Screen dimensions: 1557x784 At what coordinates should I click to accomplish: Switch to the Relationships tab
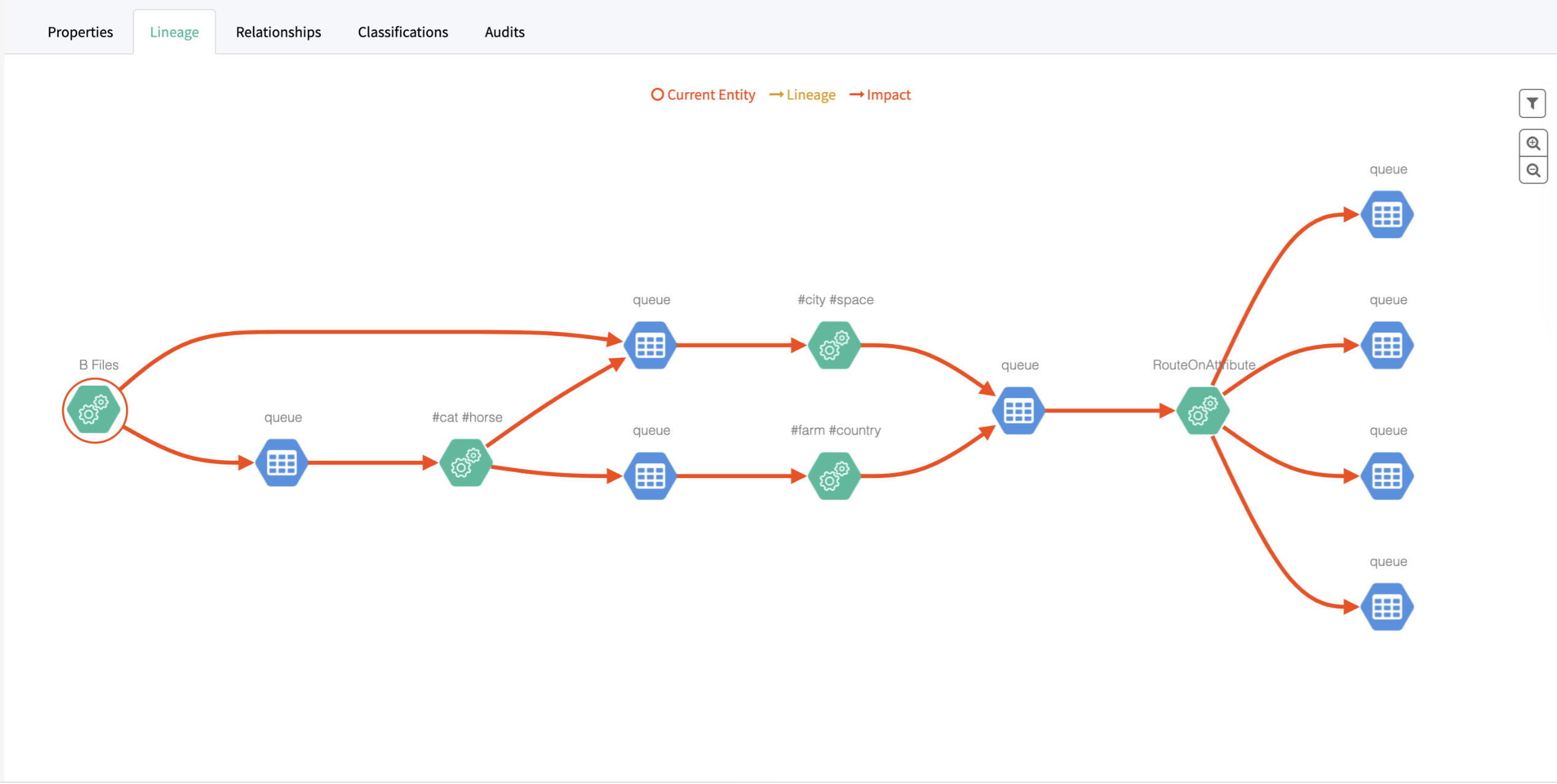click(278, 32)
